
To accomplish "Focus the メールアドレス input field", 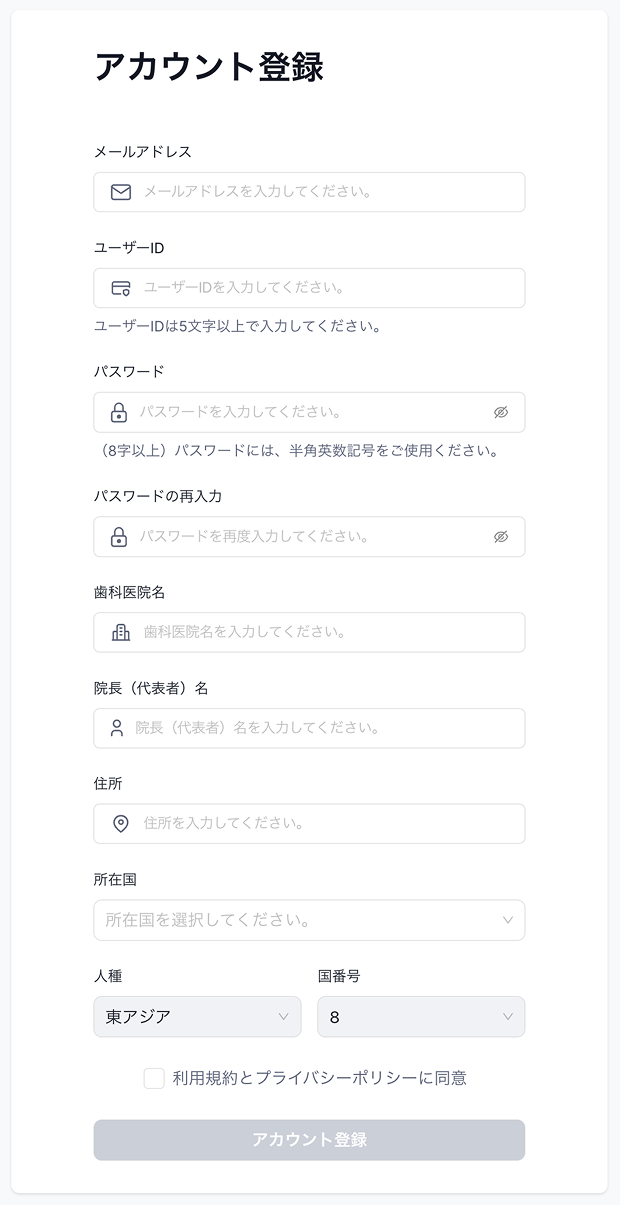I will click(x=309, y=192).
